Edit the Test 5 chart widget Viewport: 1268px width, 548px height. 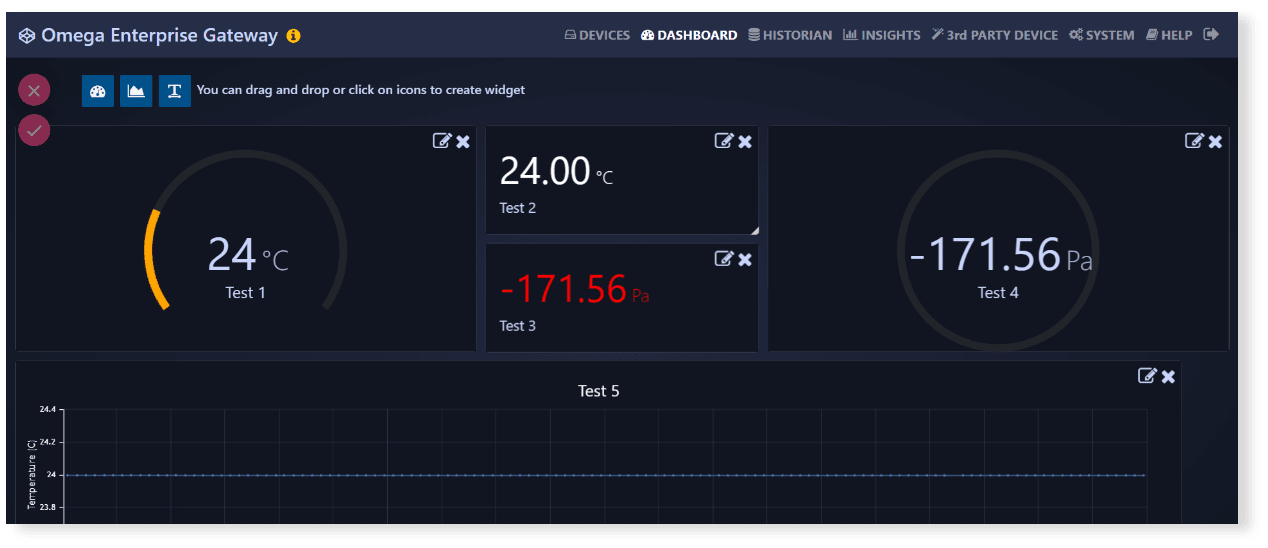tap(1147, 375)
